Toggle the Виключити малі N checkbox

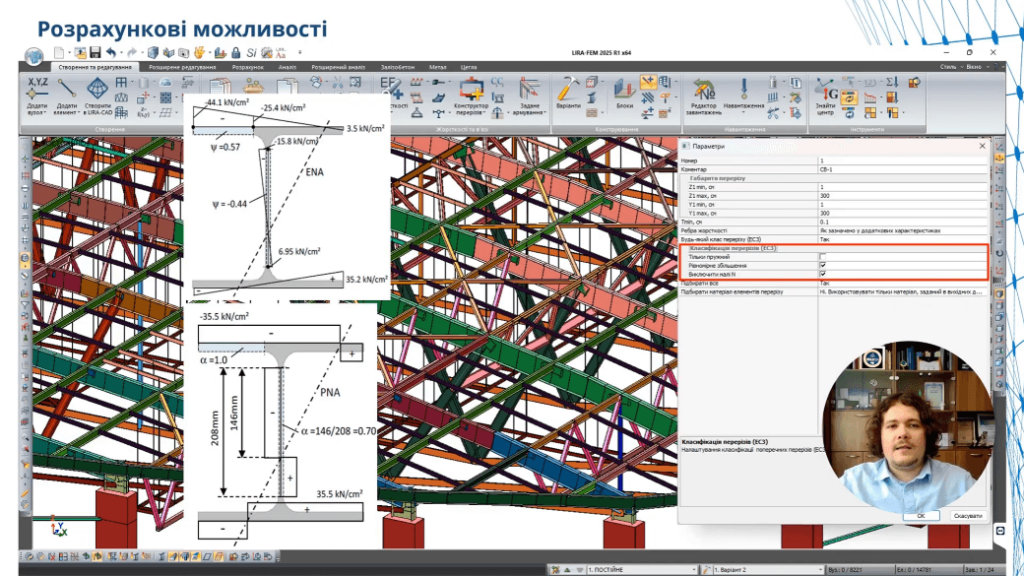822,274
